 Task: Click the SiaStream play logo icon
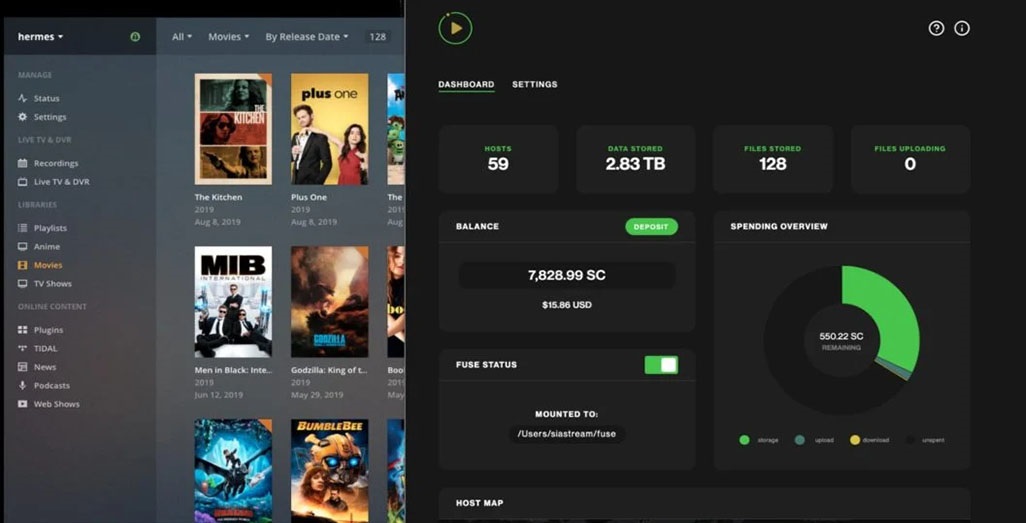click(x=455, y=28)
